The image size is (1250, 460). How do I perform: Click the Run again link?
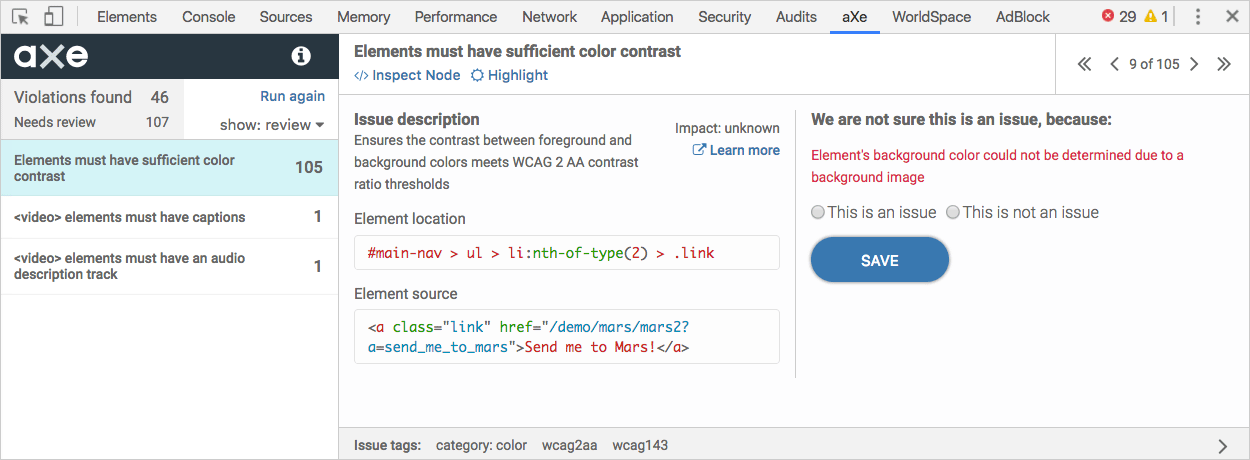point(292,96)
